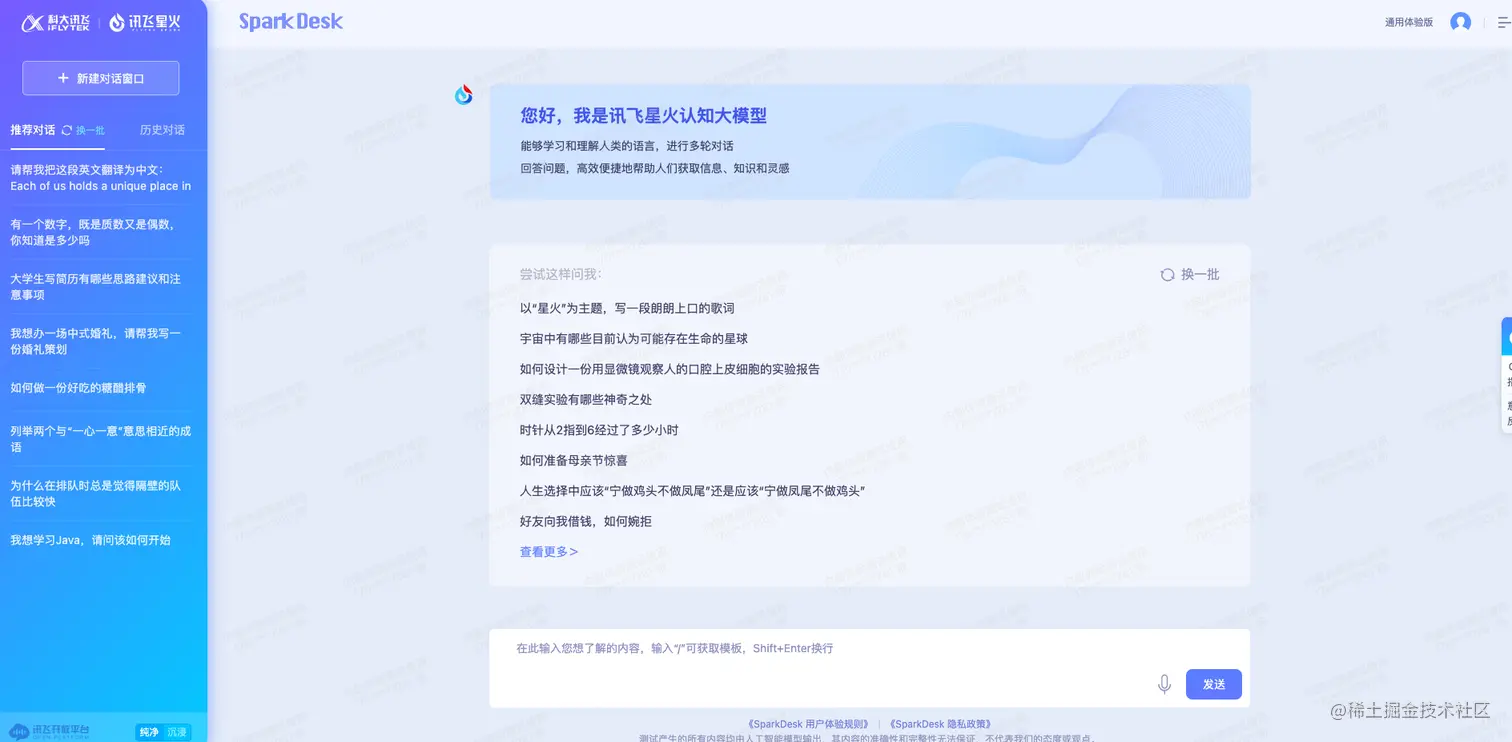
Task: Click prompt about 口腔上皮细胞的实验报告
Action: 670,369
